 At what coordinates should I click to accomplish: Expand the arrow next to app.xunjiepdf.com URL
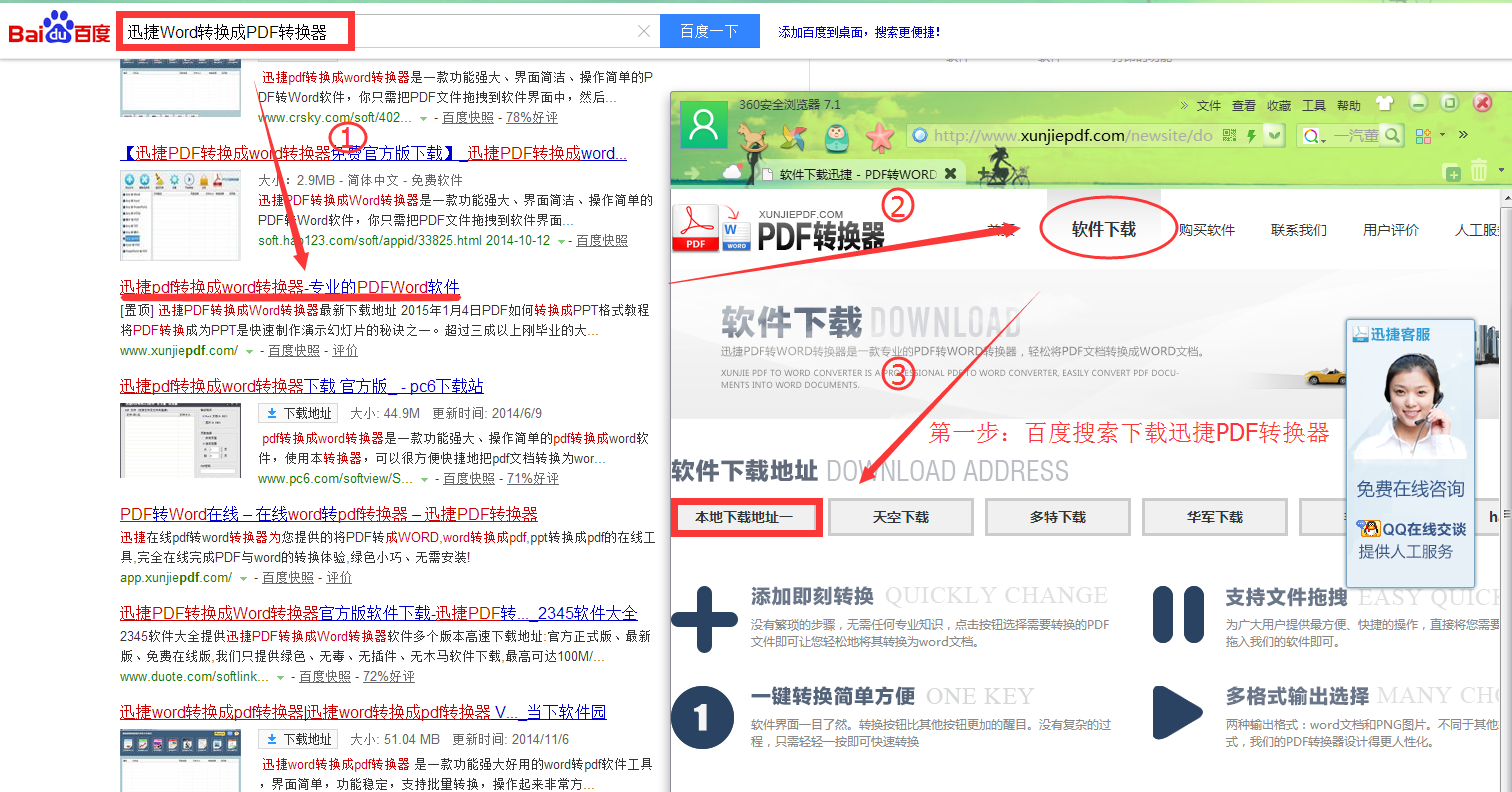pyautogui.click(x=242, y=578)
